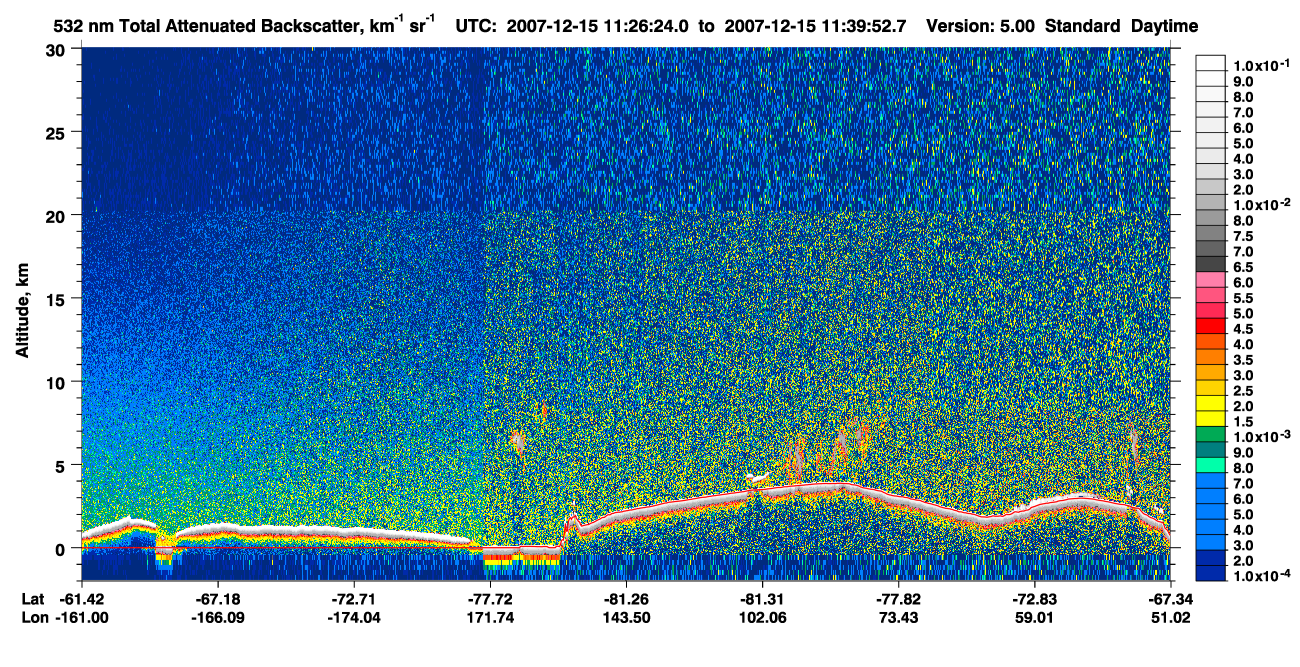Click the colorbar label '1.0x10-1'
Screen dimensions: 1300x667
(1261, 64)
